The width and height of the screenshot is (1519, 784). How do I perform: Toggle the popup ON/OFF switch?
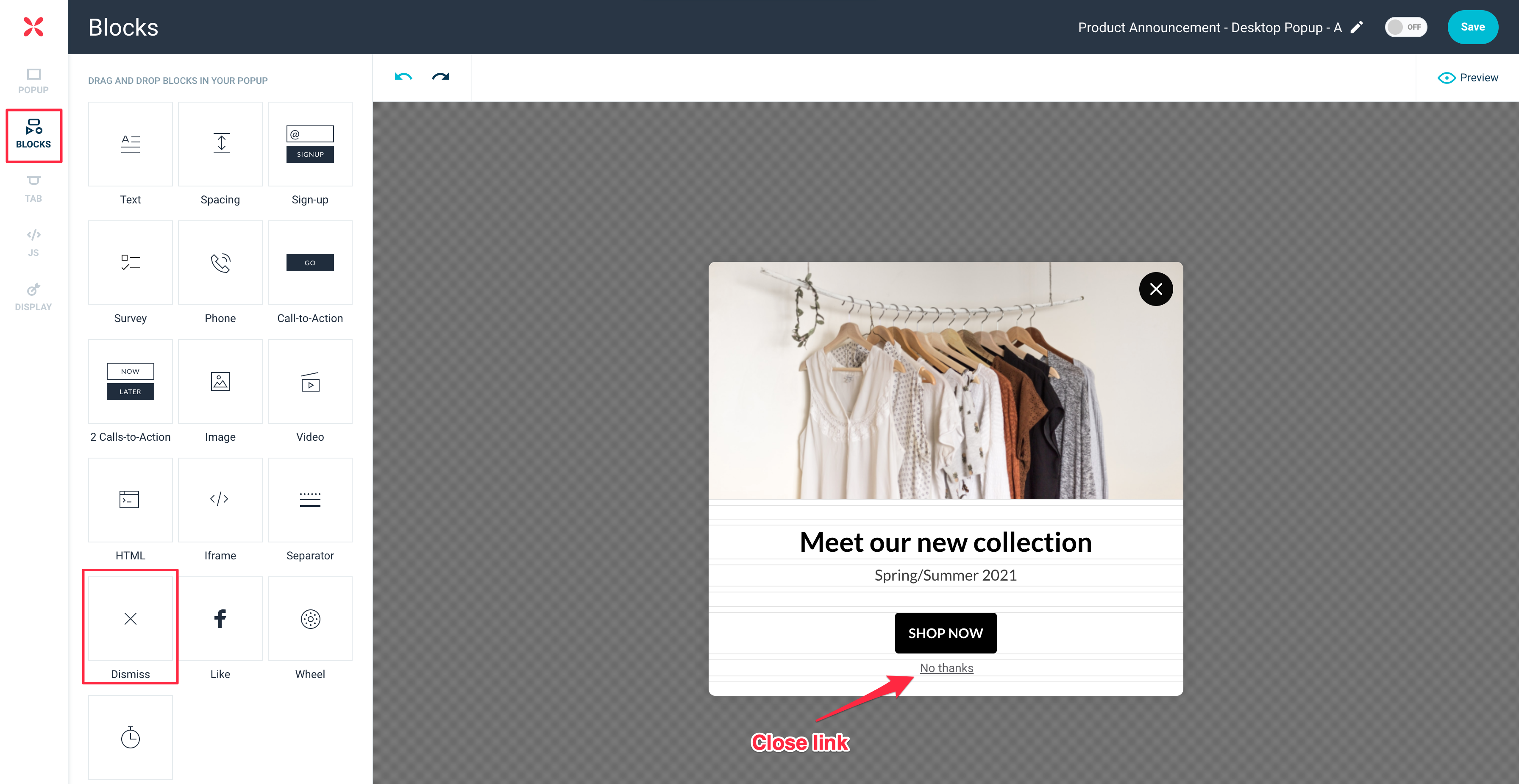click(1406, 27)
